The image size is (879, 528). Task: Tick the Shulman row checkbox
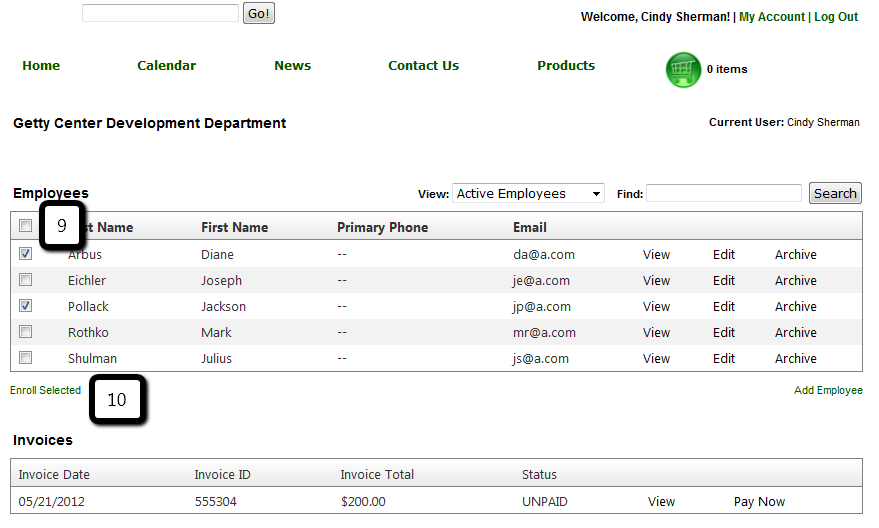click(26, 358)
